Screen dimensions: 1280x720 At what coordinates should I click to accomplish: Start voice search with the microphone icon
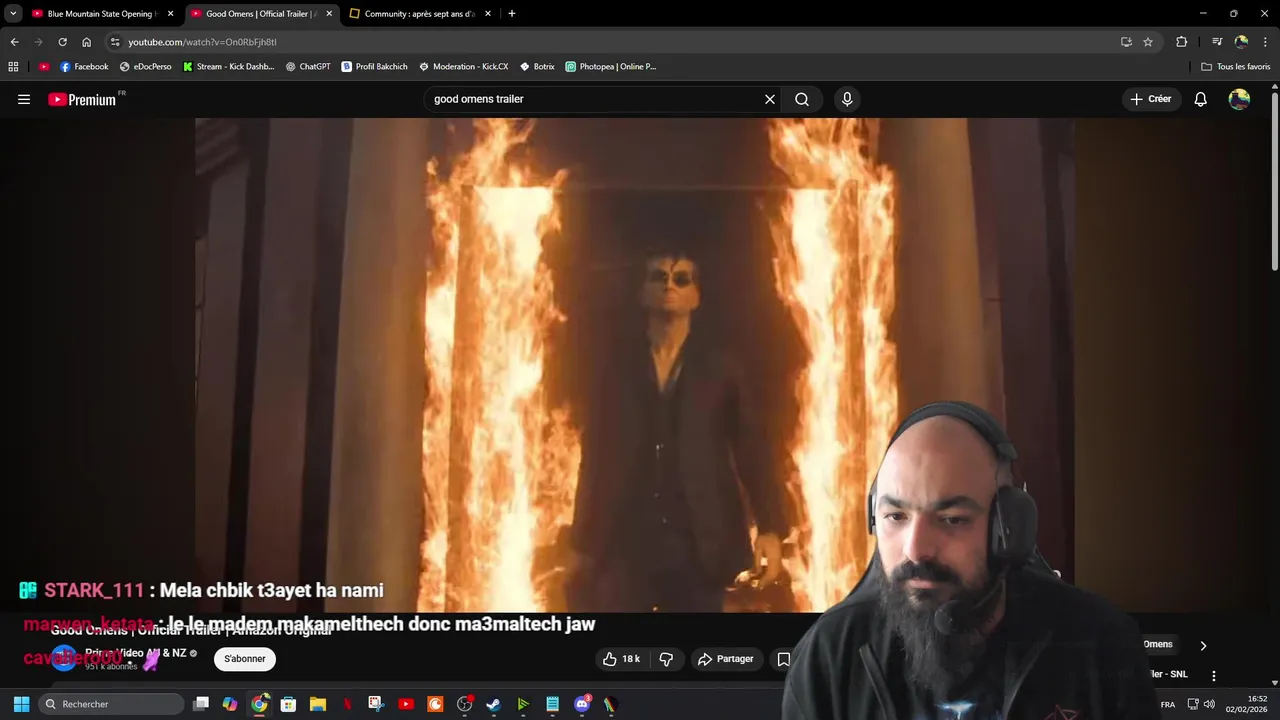click(x=847, y=99)
